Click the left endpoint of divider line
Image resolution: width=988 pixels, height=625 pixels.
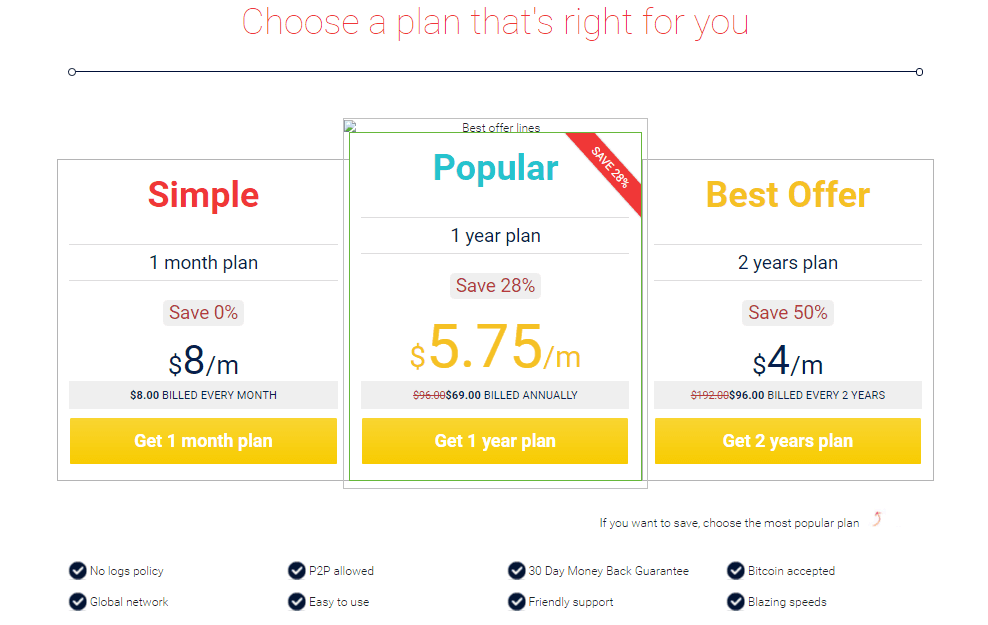pos(72,72)
